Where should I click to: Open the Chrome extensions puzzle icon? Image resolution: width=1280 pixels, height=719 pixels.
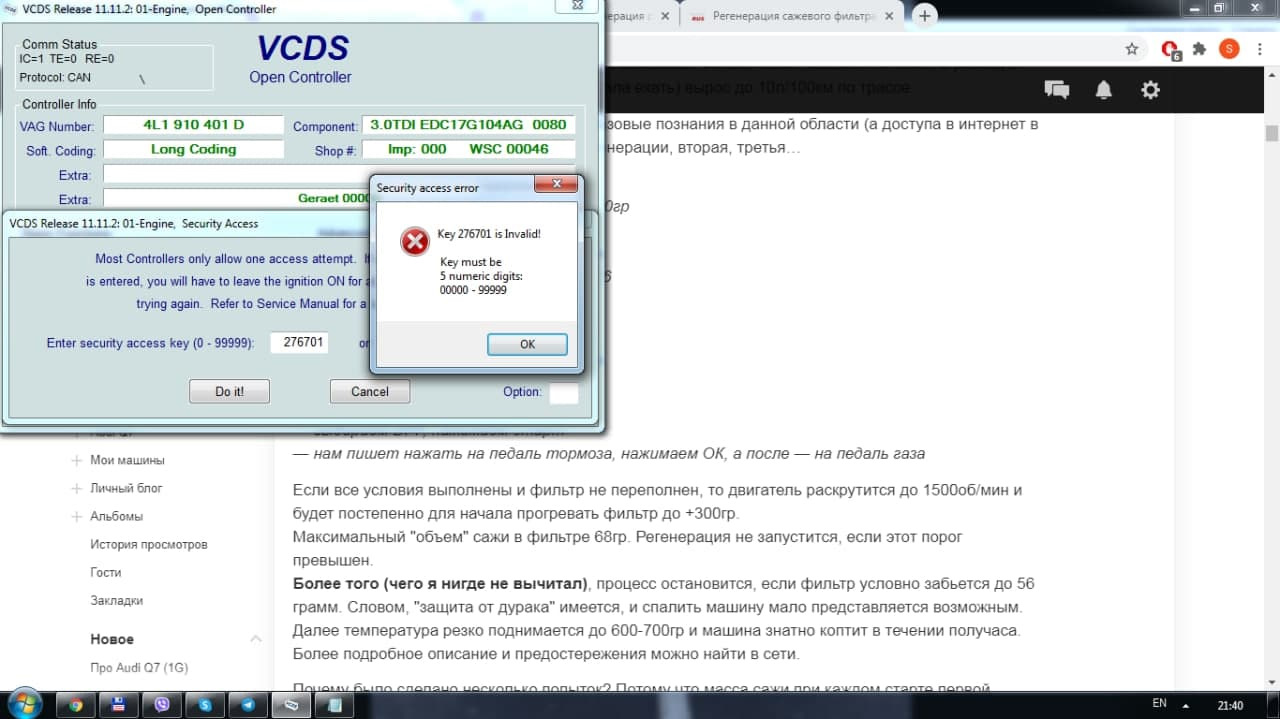coord(1200,49)
